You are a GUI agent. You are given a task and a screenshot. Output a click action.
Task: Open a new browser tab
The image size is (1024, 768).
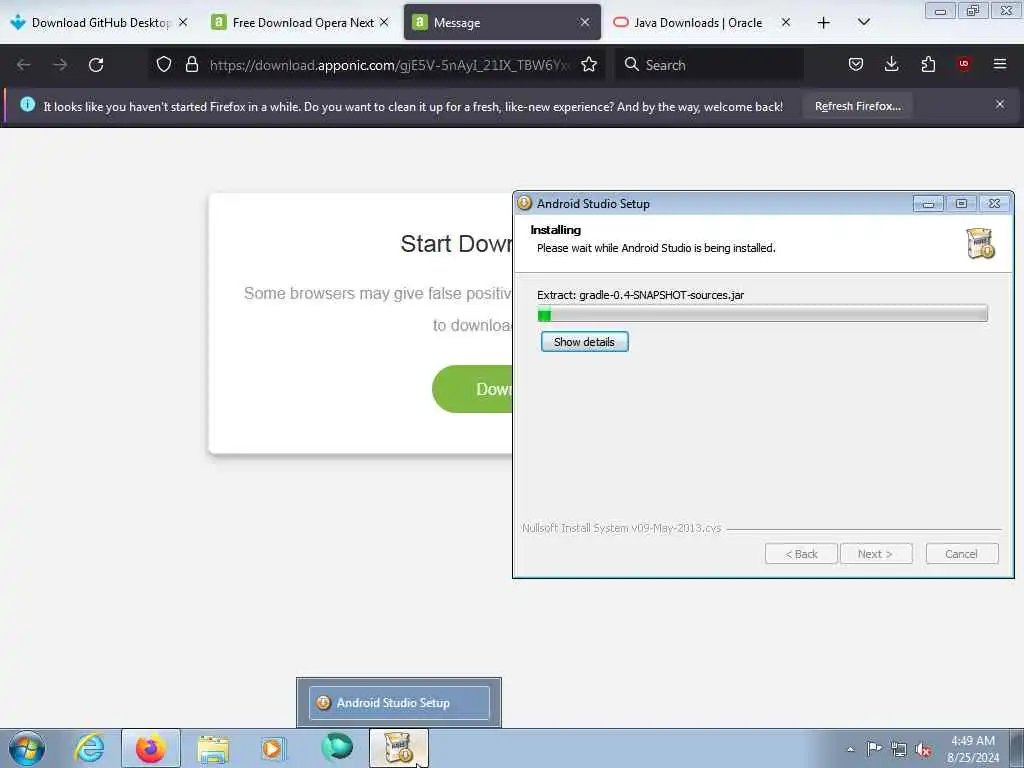click(x=824, y=23)
